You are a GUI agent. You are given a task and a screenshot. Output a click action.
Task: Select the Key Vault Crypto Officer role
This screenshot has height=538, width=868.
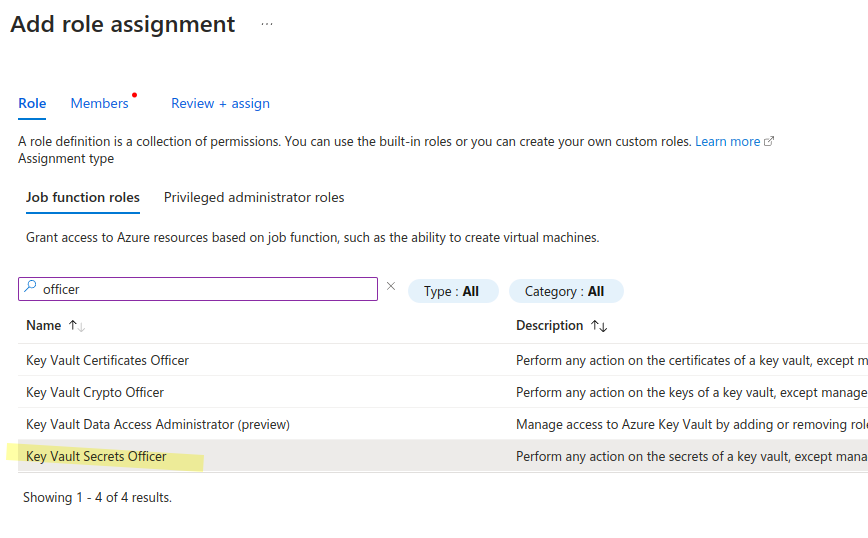(x=95, y=392)
